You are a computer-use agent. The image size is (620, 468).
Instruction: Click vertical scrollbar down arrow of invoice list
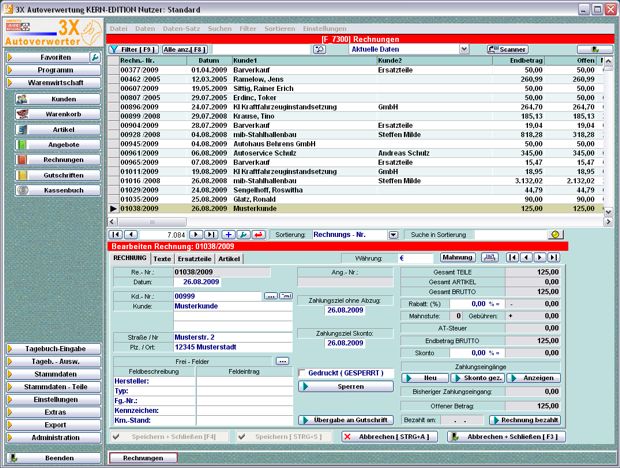click(608, 212)
